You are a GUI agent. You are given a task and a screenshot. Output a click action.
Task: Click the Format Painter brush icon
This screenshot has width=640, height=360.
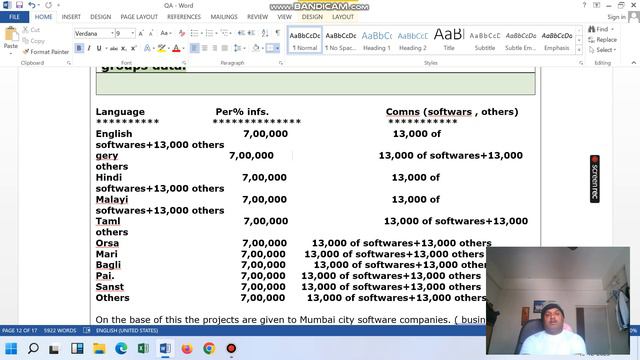tap(26, 52)
